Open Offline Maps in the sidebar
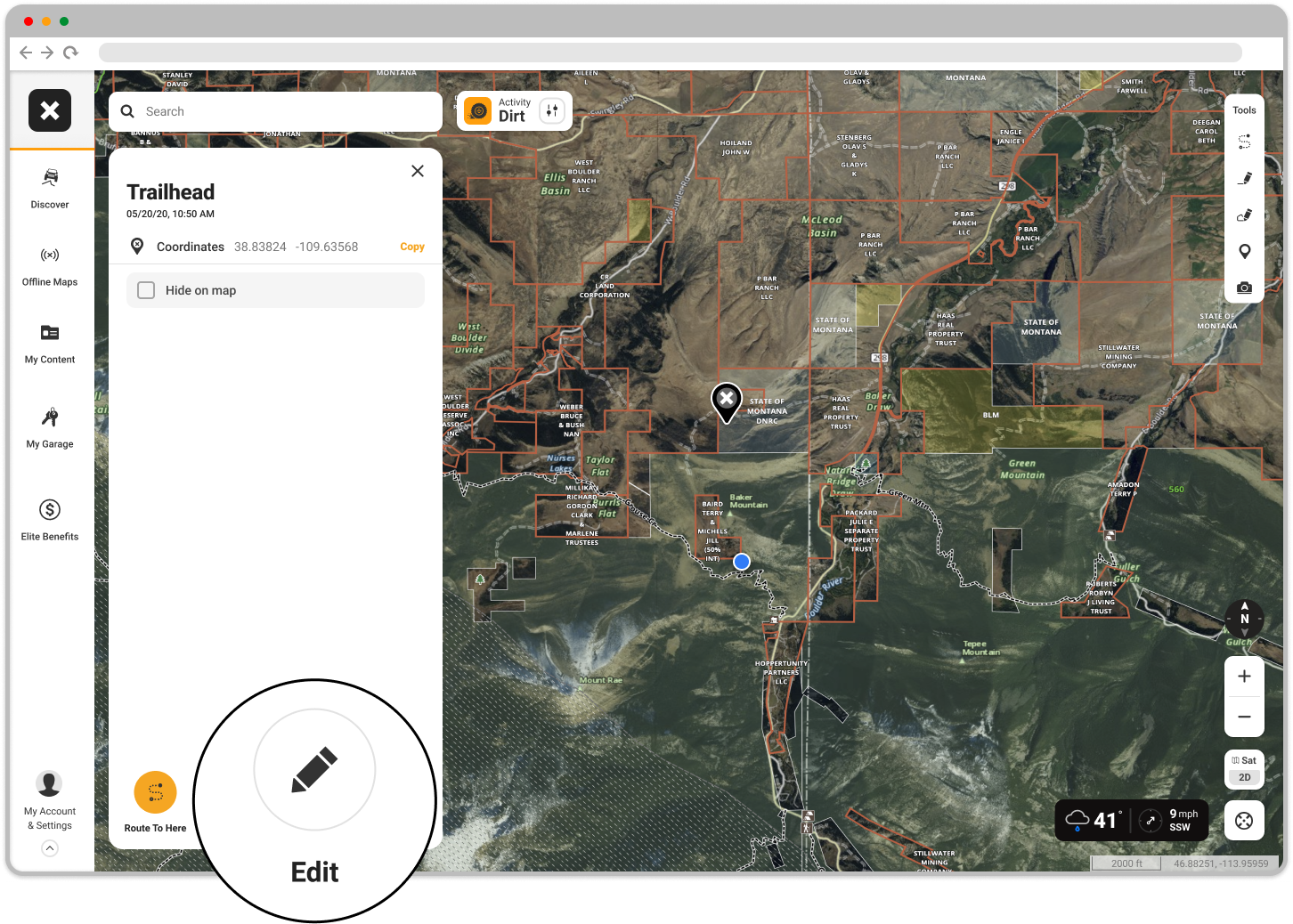Viewport: 1293px width, 924px height. pyautogui.click(x=50, y=267)
